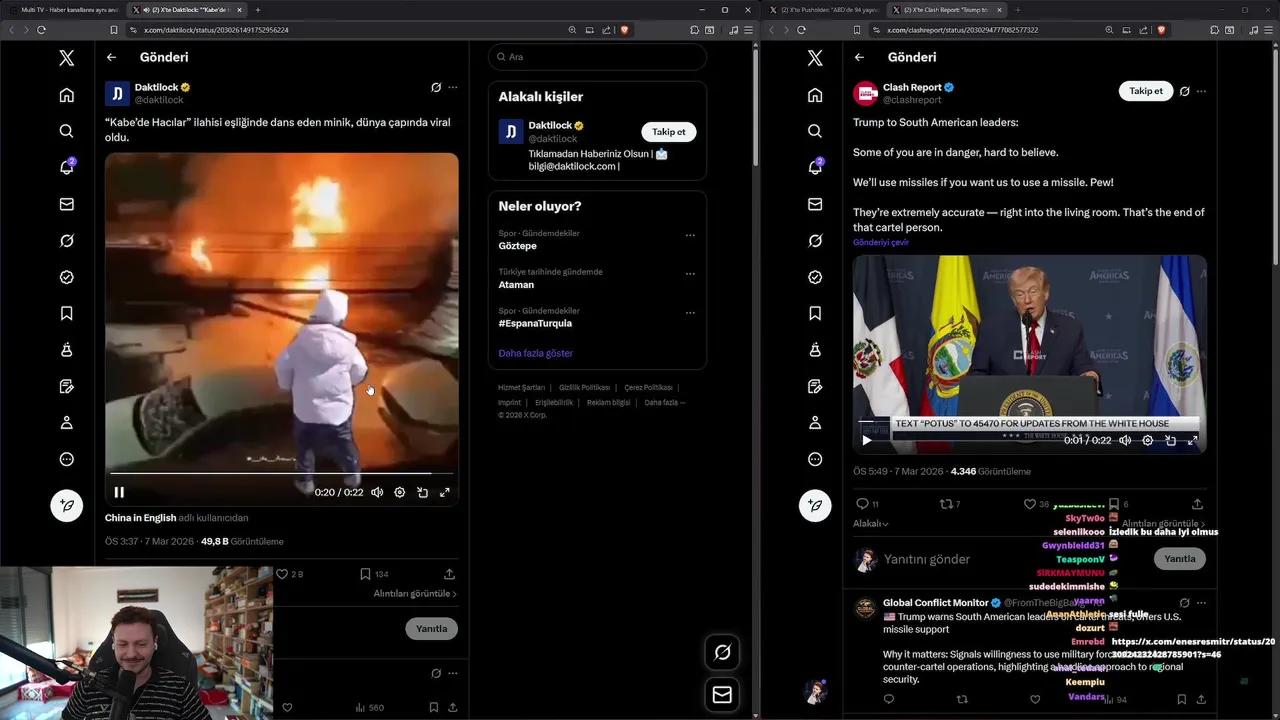1280x720 pixels.
Task: Toggle picture-in-picture on Daktilock video
Action: click(x=422, y=492)
